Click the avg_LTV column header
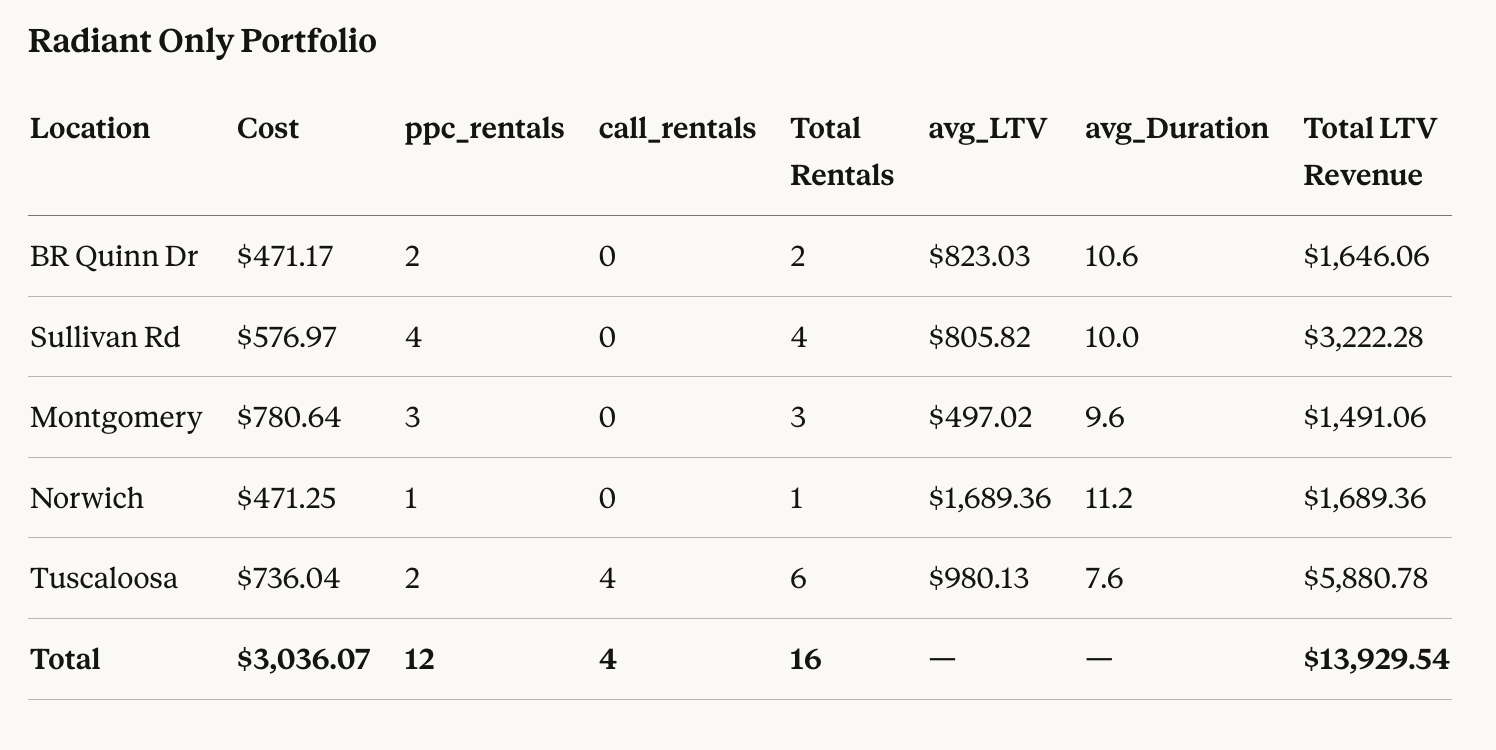This screenshot has width=1496, height=750. [x=987, y=128]
